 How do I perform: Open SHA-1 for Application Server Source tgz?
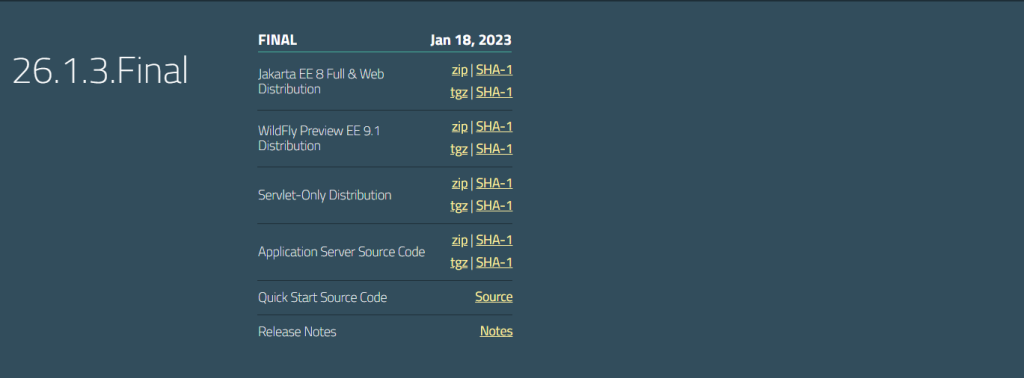tap(494, 262)
